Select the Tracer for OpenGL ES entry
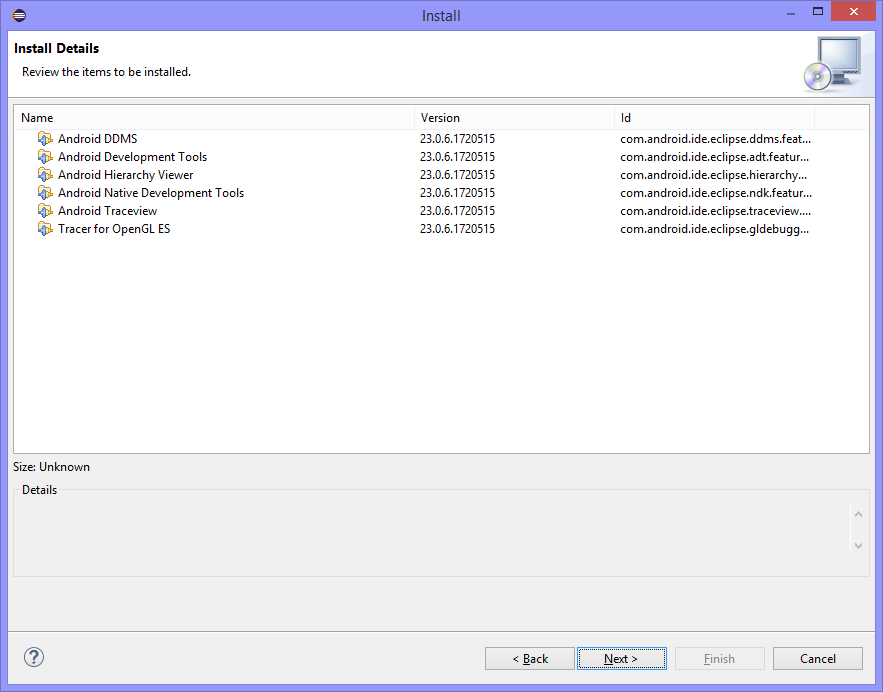This screenshot has width=883, height=692. pos(114,229)
